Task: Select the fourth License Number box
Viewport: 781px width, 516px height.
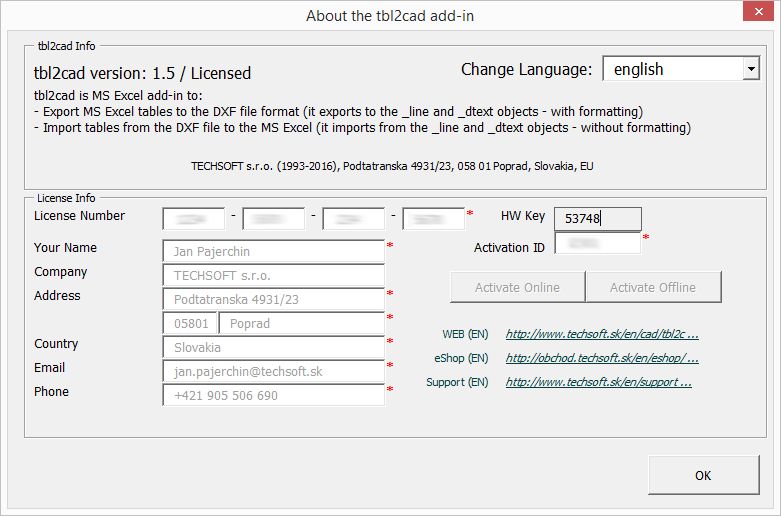Action: click(x=433, y=219)
